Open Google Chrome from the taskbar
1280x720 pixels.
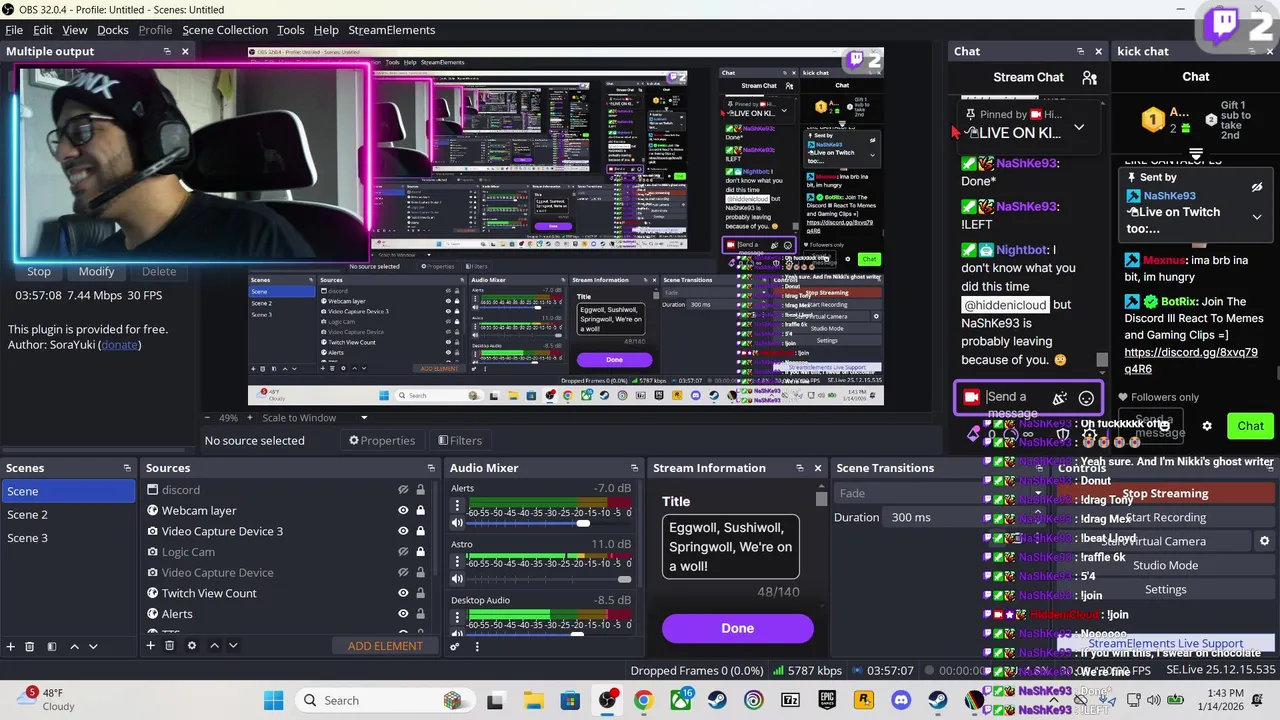click(643, 701)
